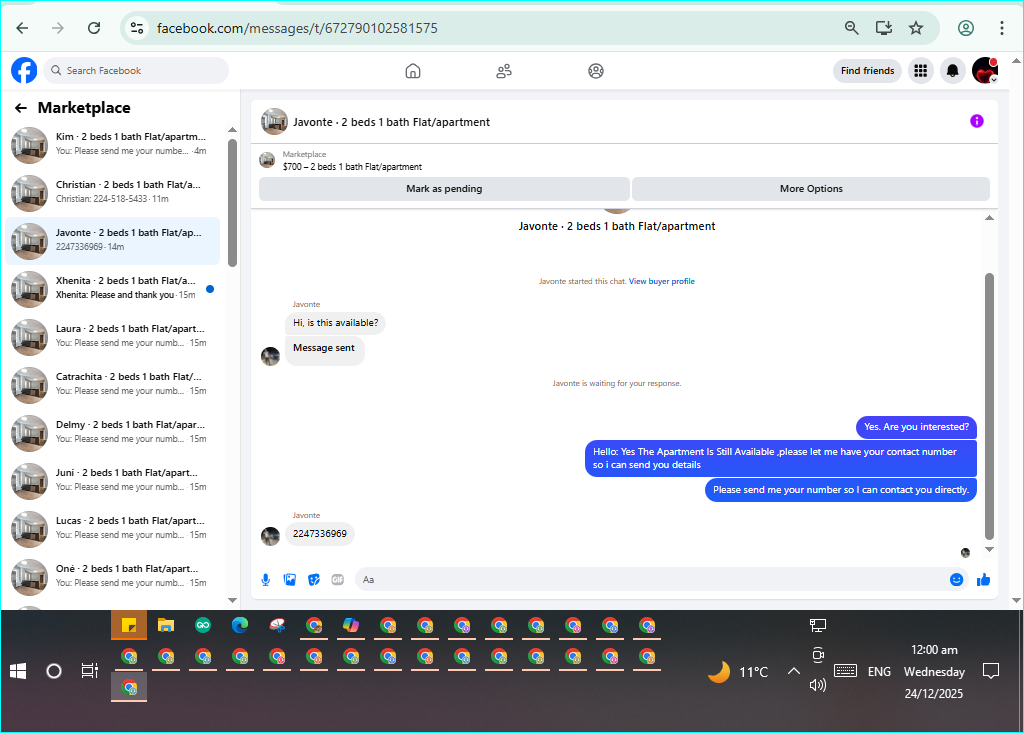Open the notifications bell
This screenshot has width=1024, height=733.
point(953,71)
